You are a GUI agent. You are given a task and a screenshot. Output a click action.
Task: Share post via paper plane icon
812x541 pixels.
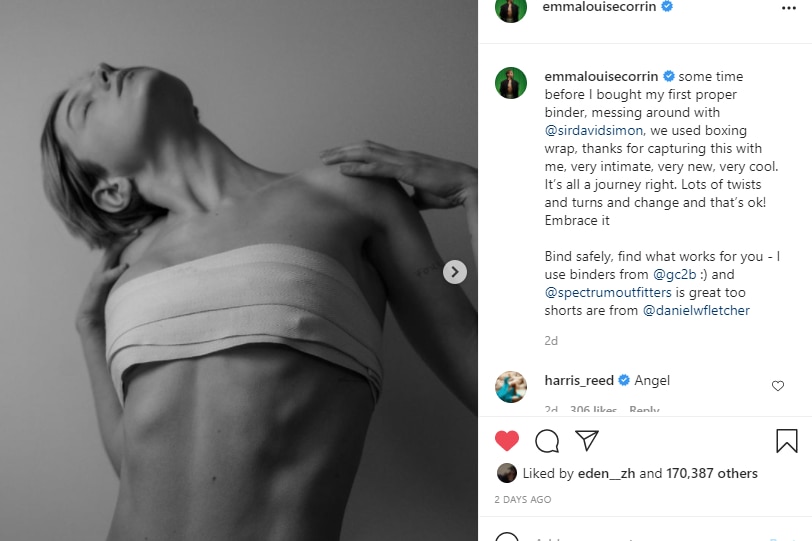click(x=587, y=441)
